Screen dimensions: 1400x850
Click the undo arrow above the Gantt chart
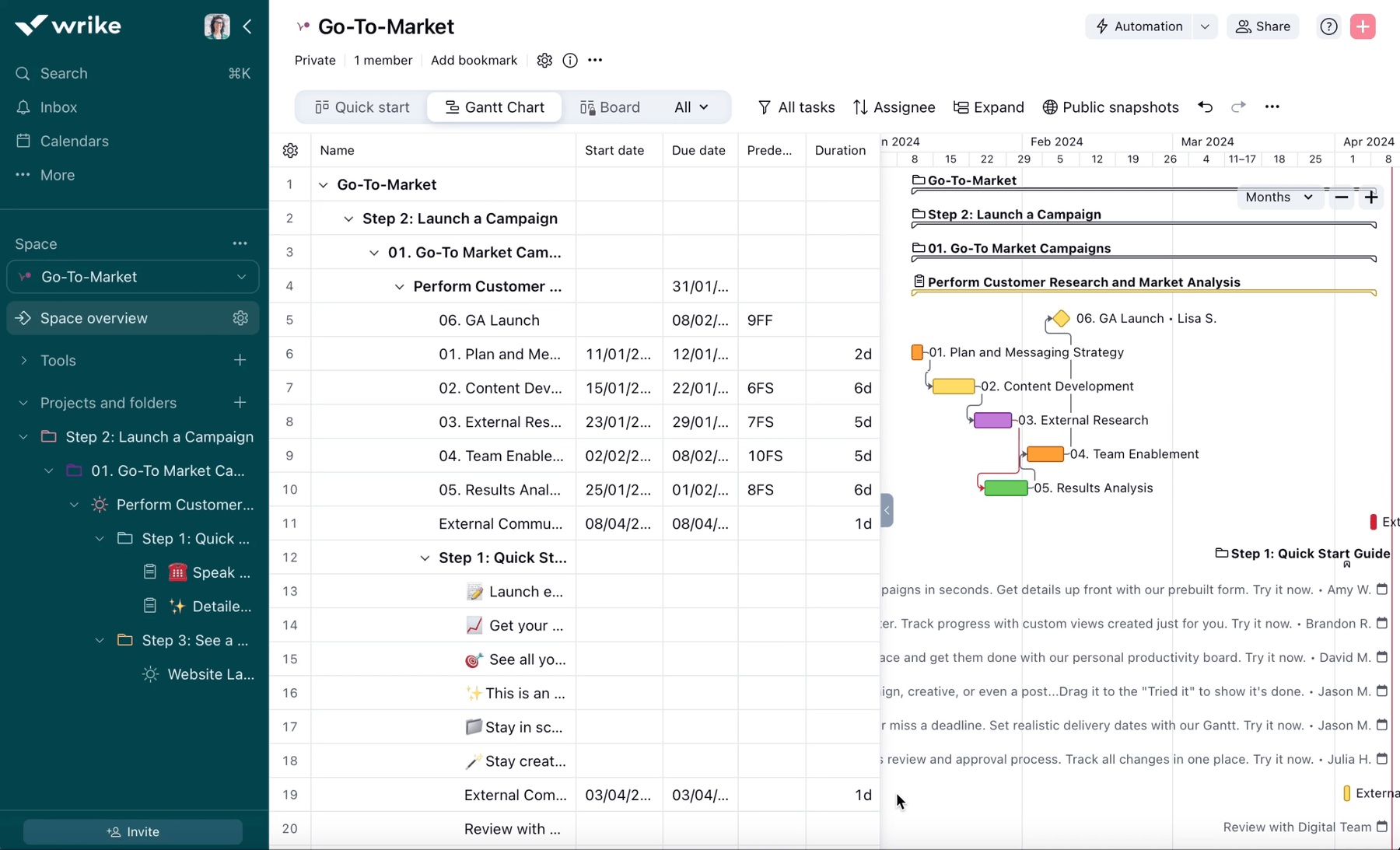(1205, 107)
